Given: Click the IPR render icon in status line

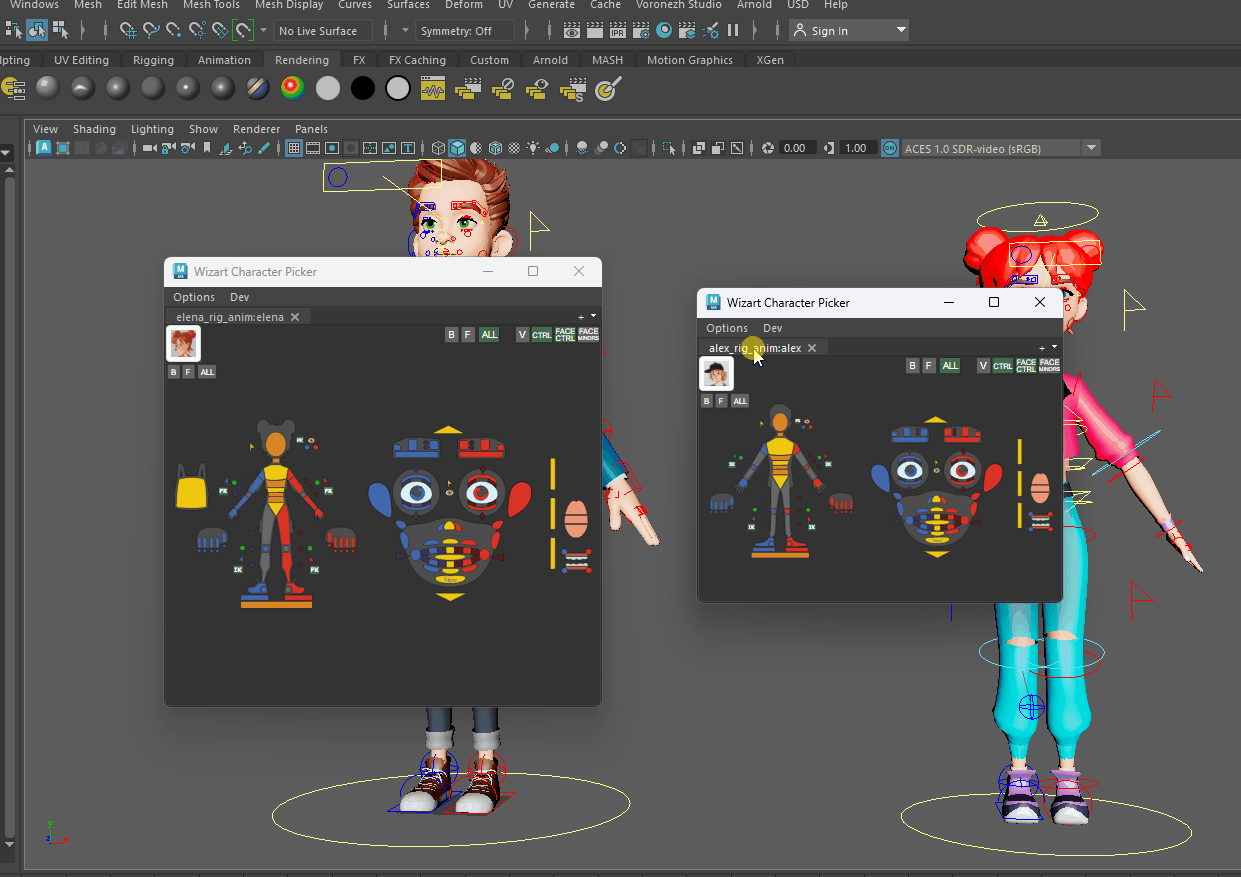Looking at the screenshot, I should coord(618,31).
